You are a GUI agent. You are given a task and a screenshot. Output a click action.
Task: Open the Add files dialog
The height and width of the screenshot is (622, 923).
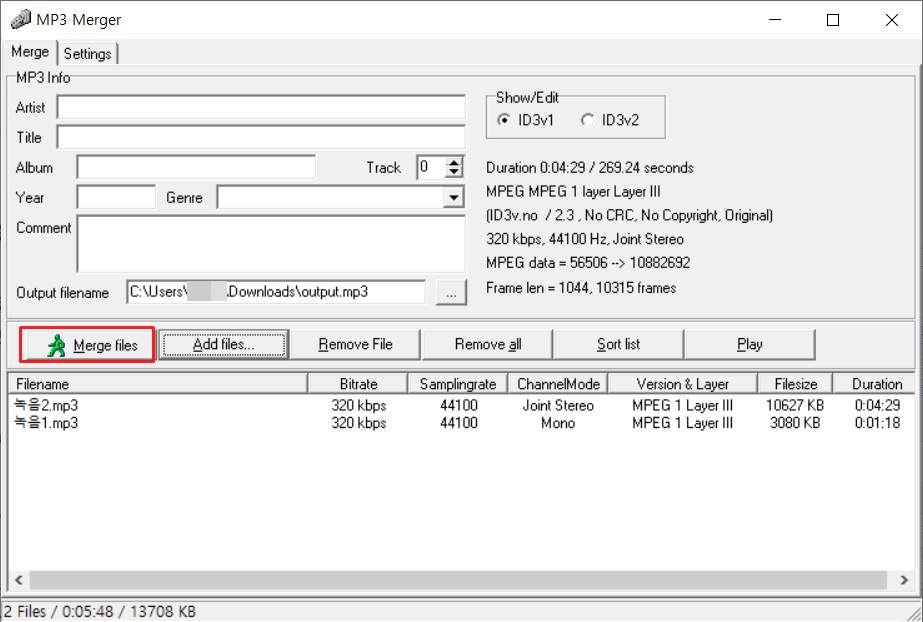224,344
